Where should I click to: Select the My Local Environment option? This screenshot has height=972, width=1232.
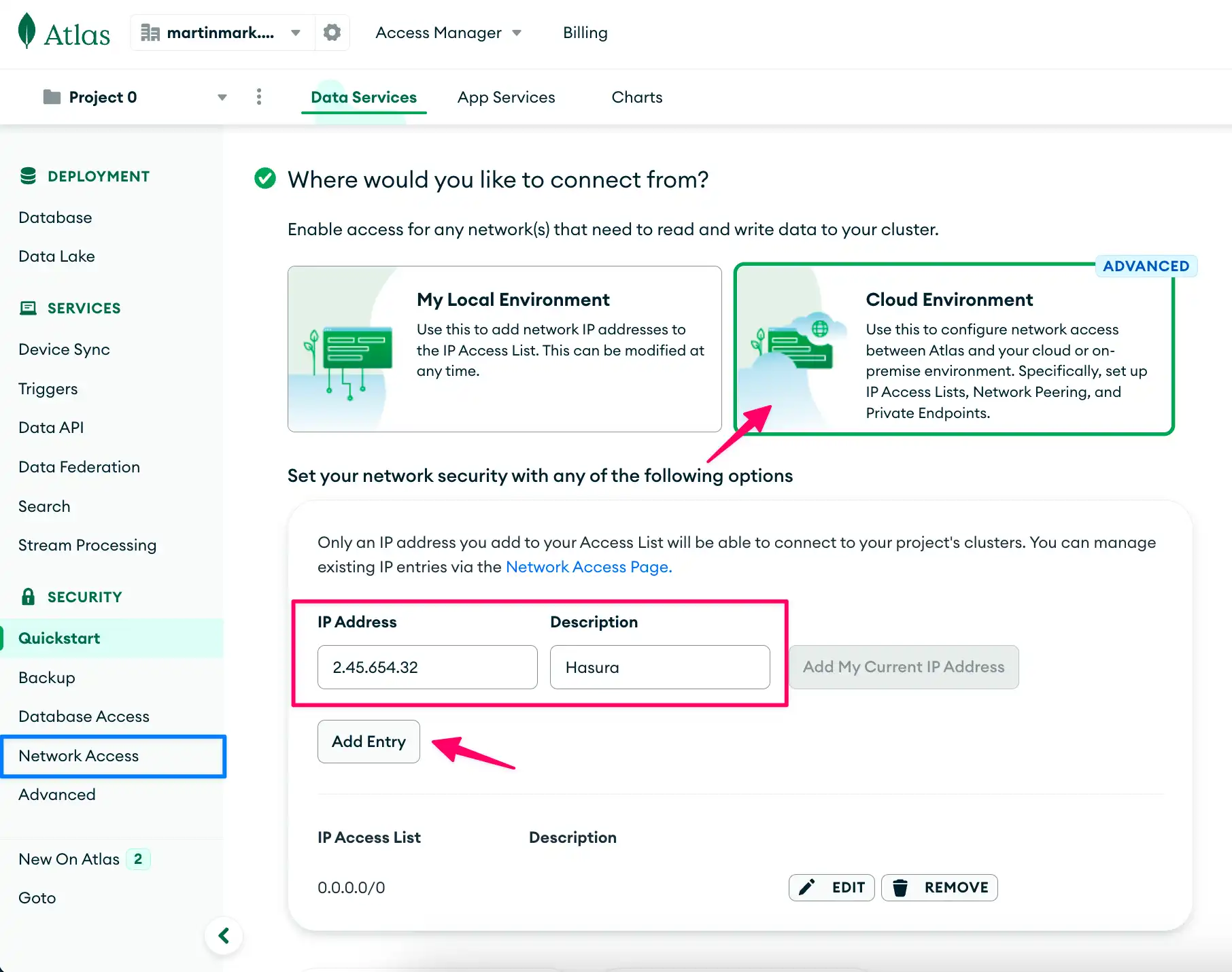(504, 349)
